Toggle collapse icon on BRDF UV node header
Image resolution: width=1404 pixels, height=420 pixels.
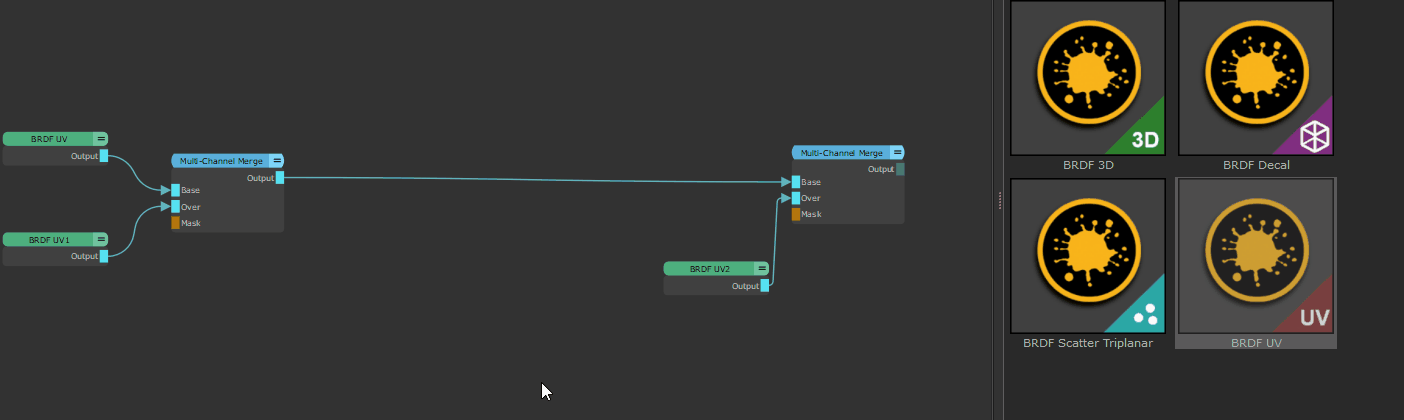101,139
